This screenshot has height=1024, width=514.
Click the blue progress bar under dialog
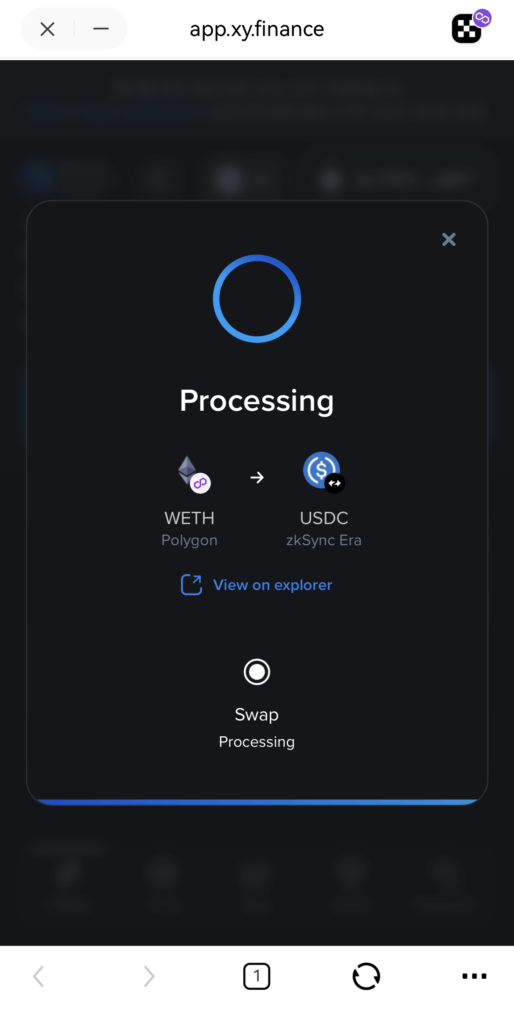click(257, 802)
